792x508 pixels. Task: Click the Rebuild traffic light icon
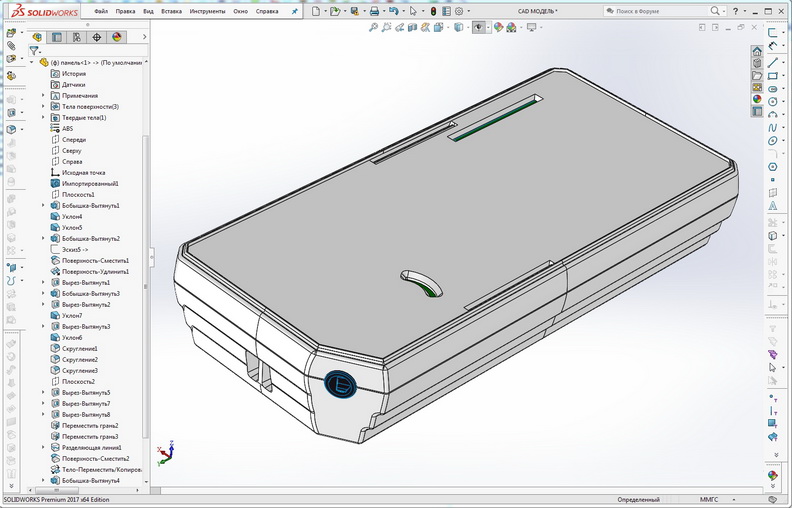point(433,11)
